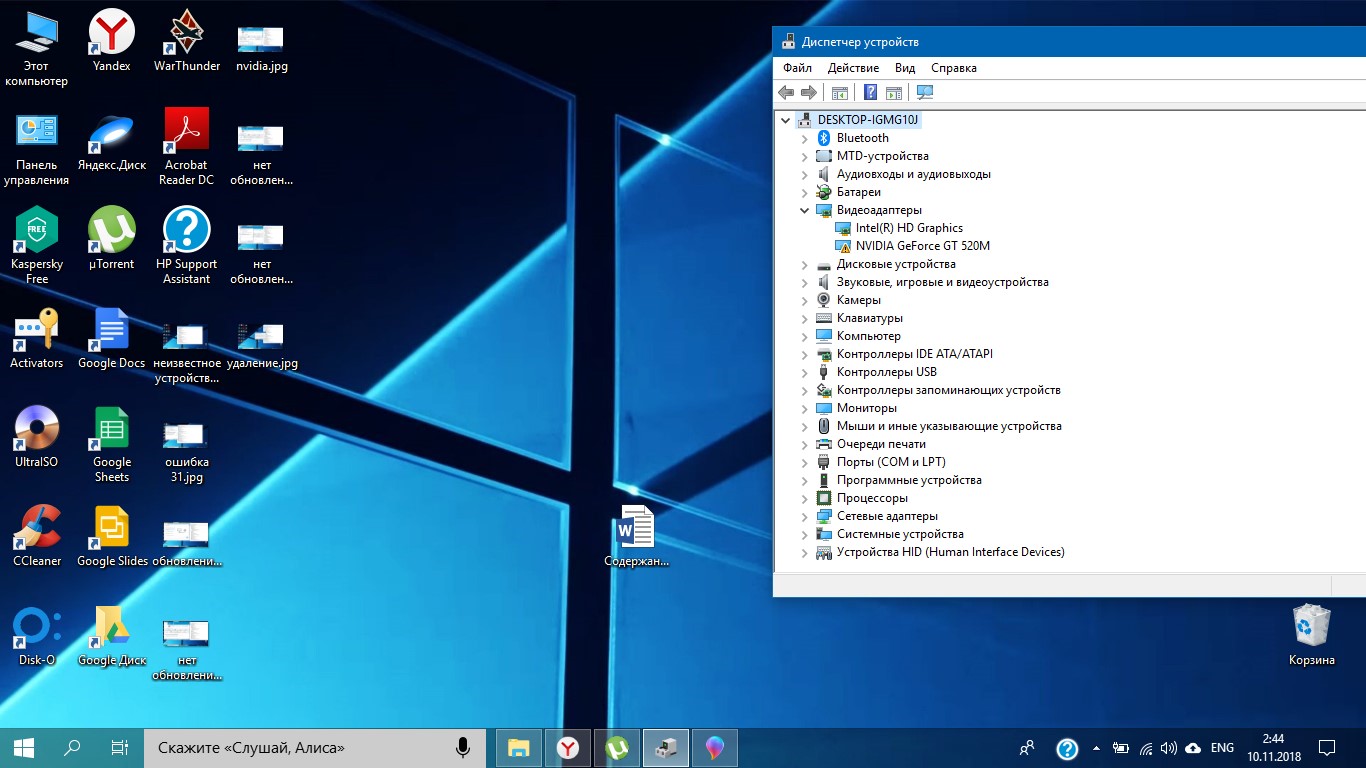The width and height of the screenshot is (1366, 768).
Task: Click the volume speaker tray icon
Action: point(1169,748)
